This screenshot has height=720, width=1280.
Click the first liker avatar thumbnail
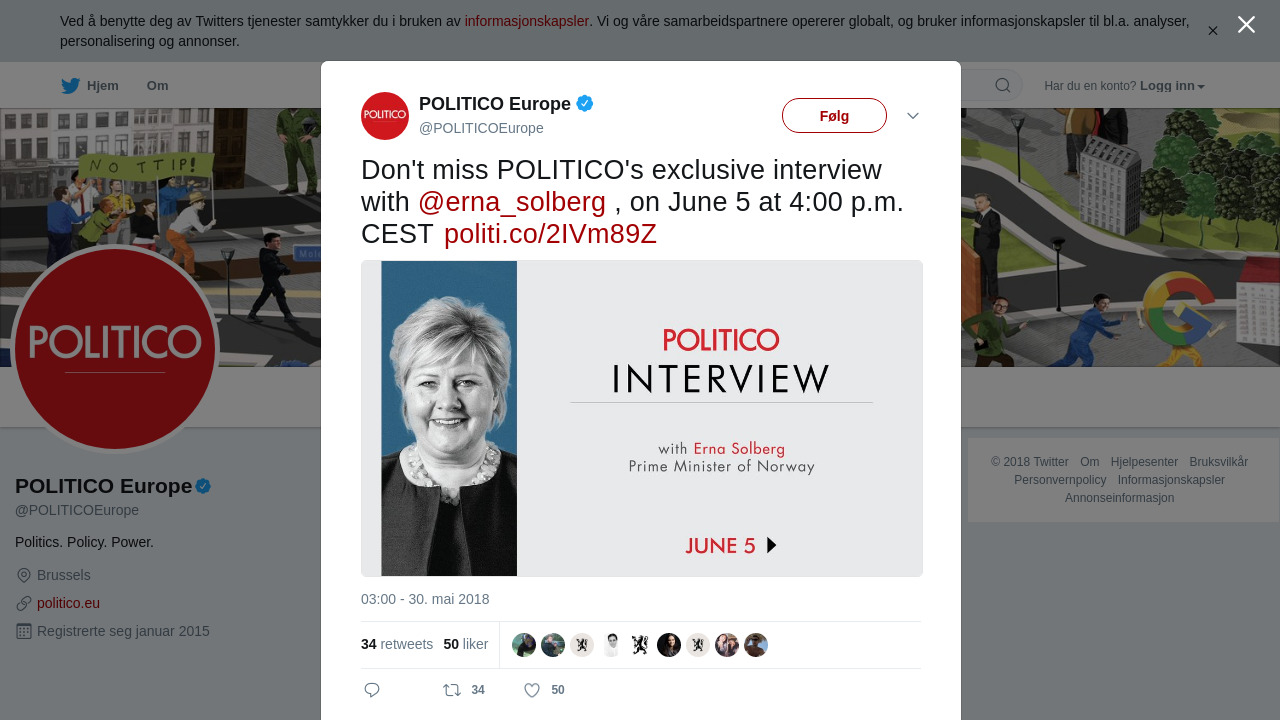click(x=524, y=645)
